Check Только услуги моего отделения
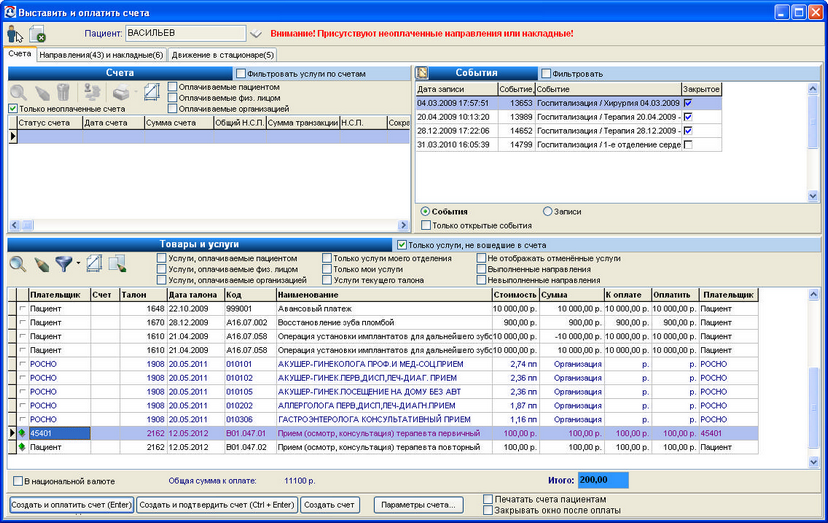This screenshot has height=523, width=828. coord(327,258)
